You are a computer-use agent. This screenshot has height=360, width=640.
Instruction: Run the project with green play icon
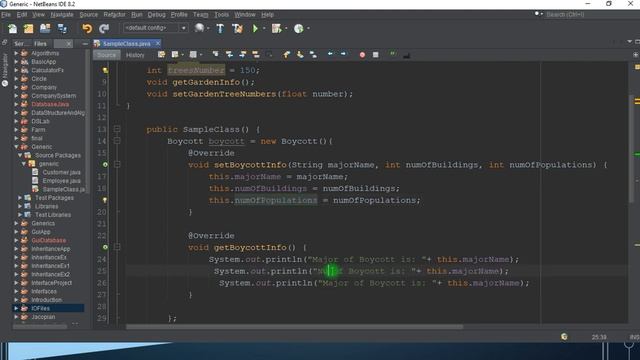[256, 29]
